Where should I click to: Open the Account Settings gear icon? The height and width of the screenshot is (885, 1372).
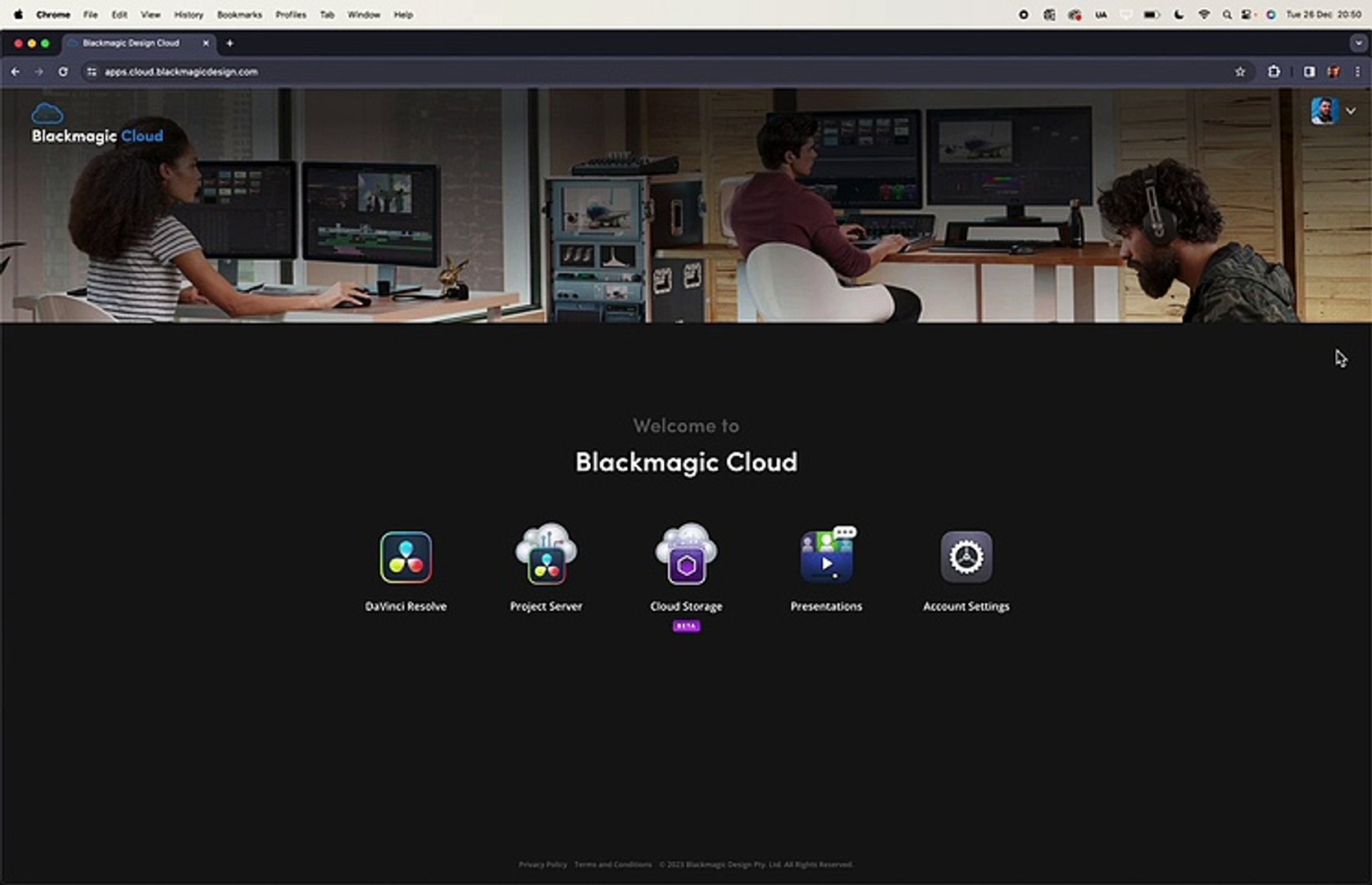[966, 557]
